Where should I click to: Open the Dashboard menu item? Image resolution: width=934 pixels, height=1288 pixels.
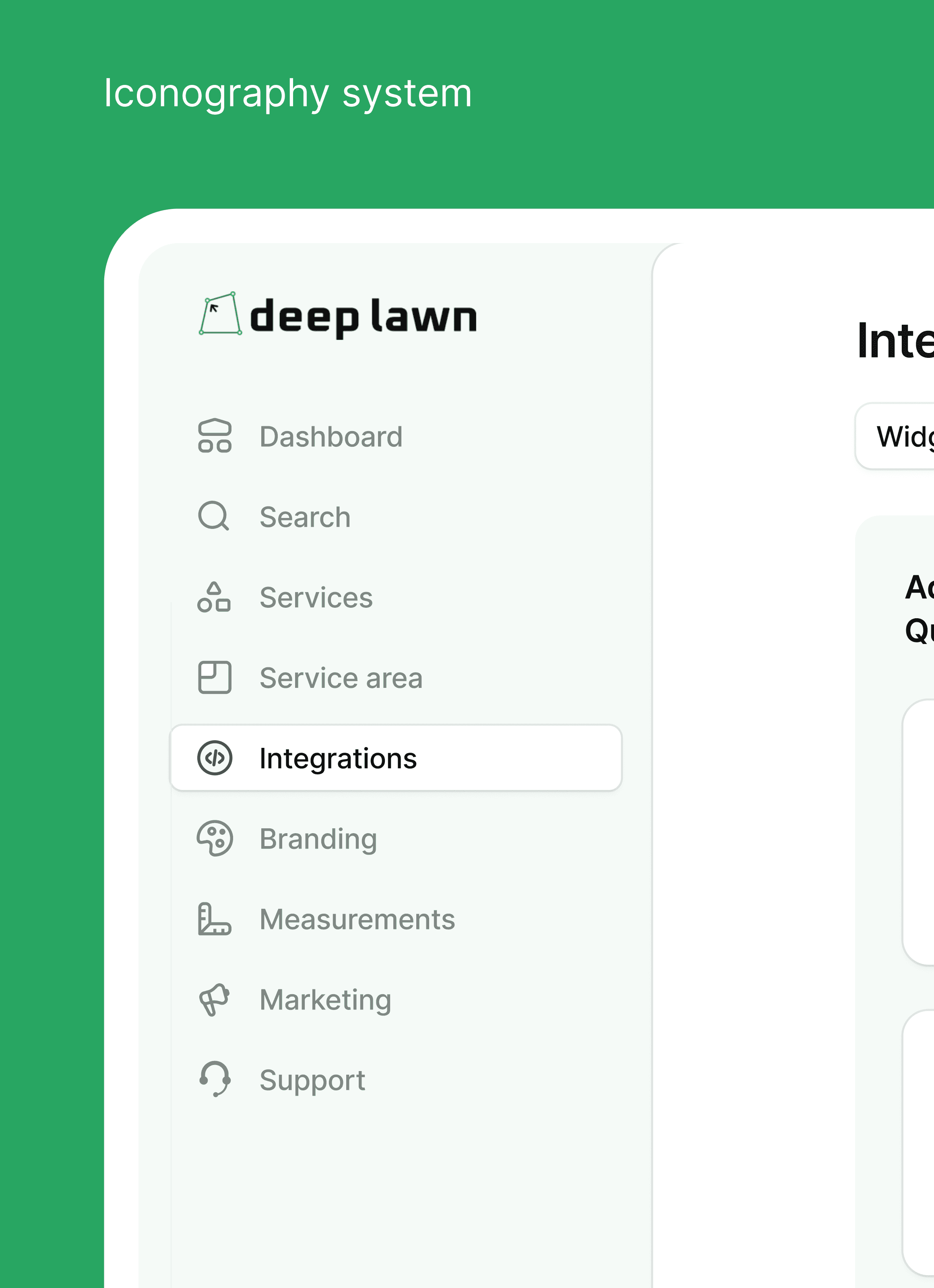pos(331,437)
